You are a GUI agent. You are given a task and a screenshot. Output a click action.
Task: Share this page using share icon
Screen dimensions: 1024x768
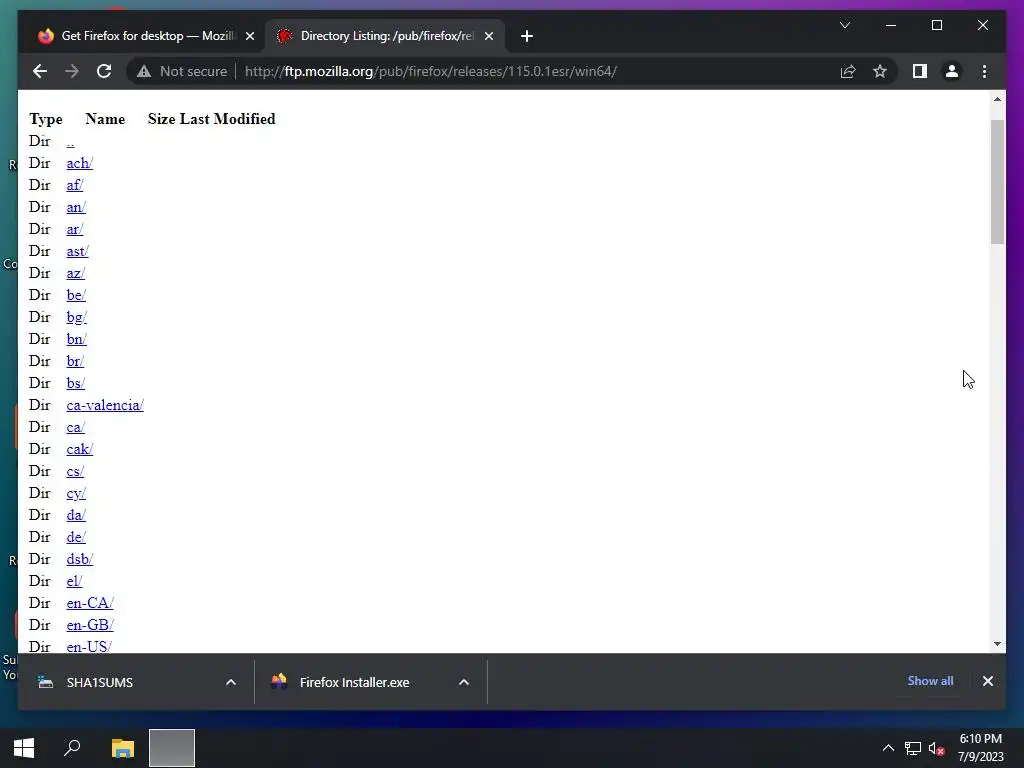(848, 71)
